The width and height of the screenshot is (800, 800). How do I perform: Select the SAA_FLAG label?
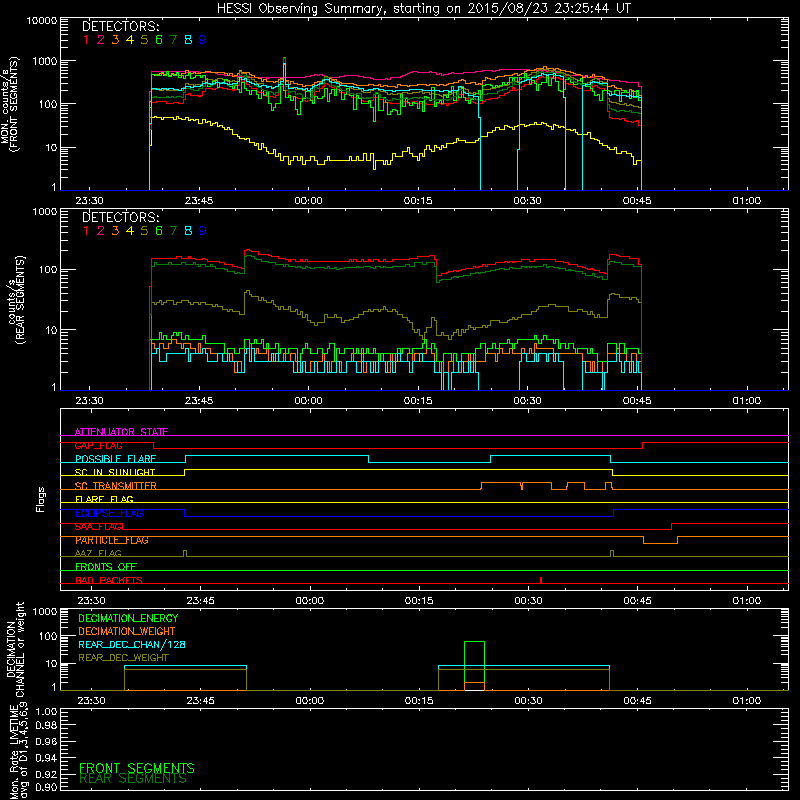[98, 527]
